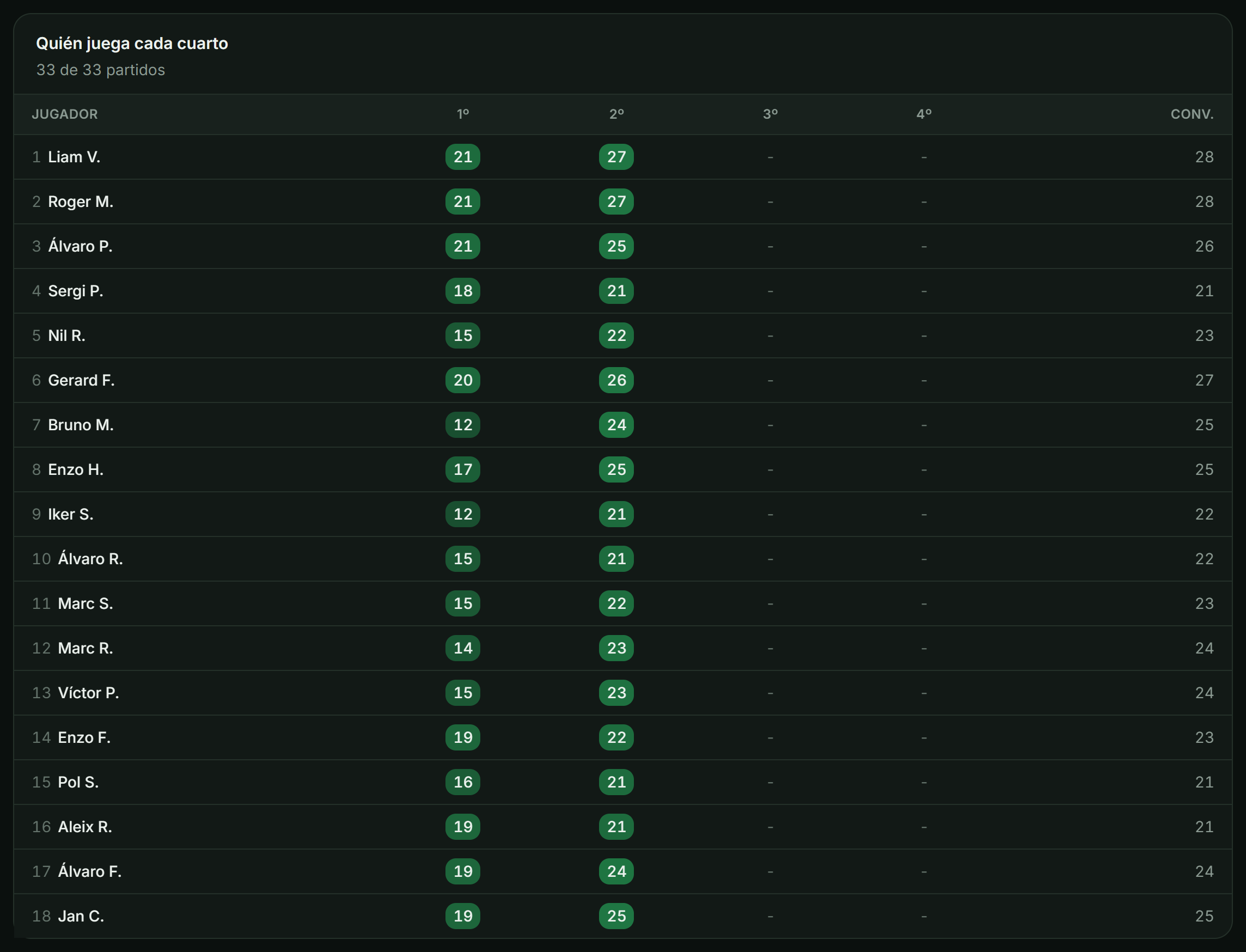This screenshot has width=1246, height=952.
Task: Click Jan C.'s second quarter badge 25
Action: [x=616, y=916]
